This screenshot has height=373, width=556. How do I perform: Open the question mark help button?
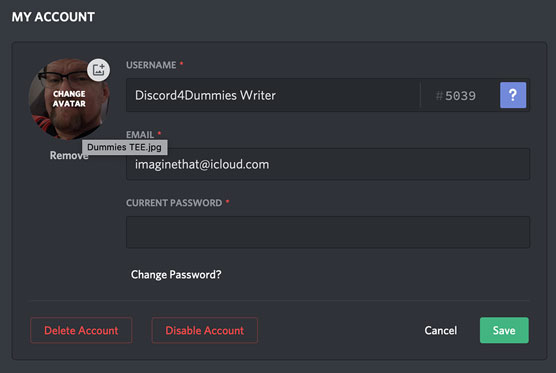tap(513, 95)
